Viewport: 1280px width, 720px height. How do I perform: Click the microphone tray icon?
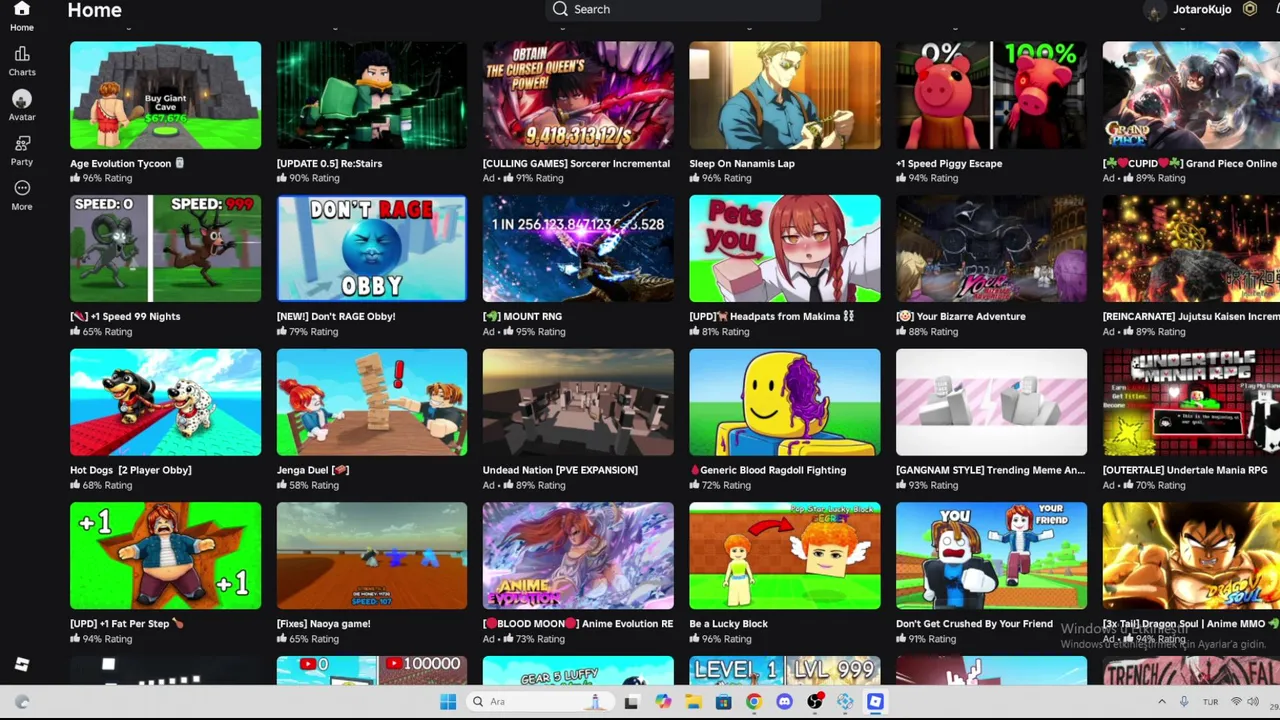(x=1184, y=702)
